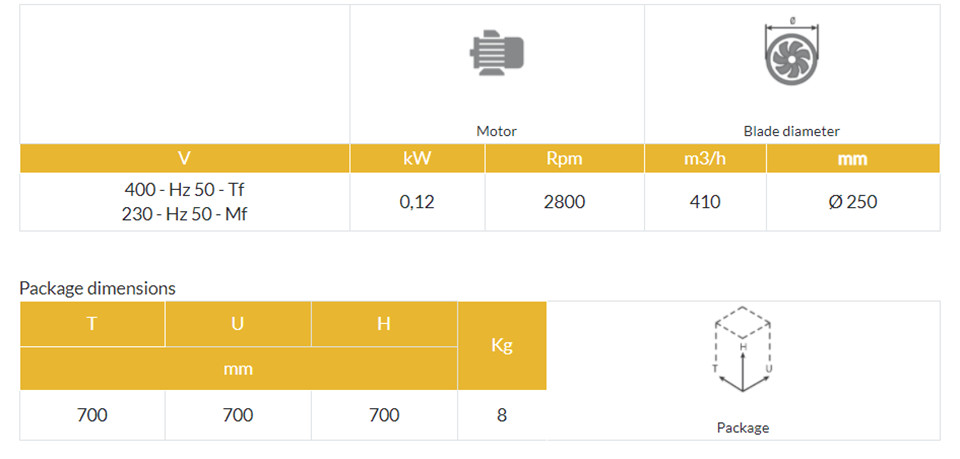Click the Package dimensions heading
This screenshot has height=459, width=960.
[97, 288]
